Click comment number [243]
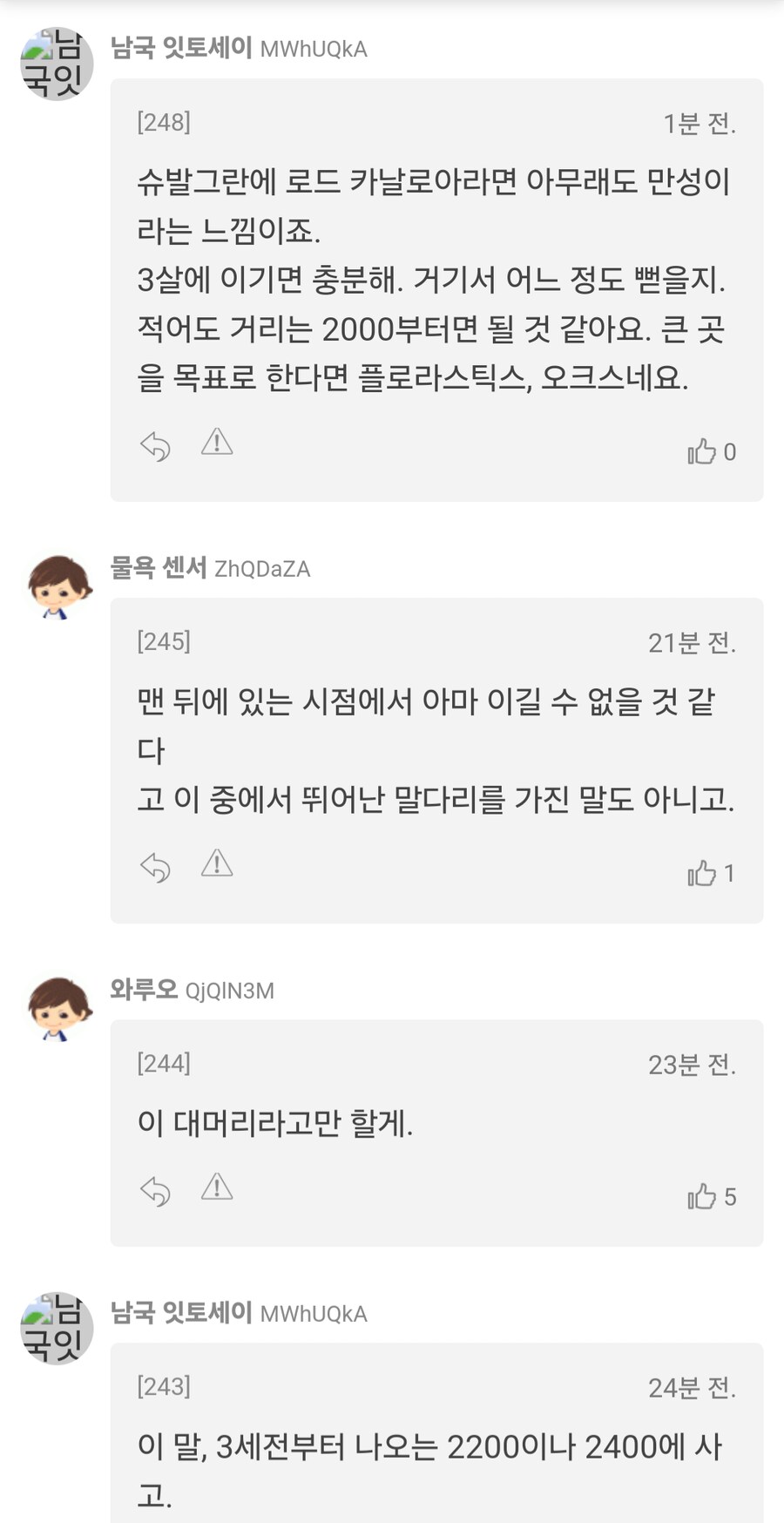The image size is (784, 1523). (x=164, y=1386)
